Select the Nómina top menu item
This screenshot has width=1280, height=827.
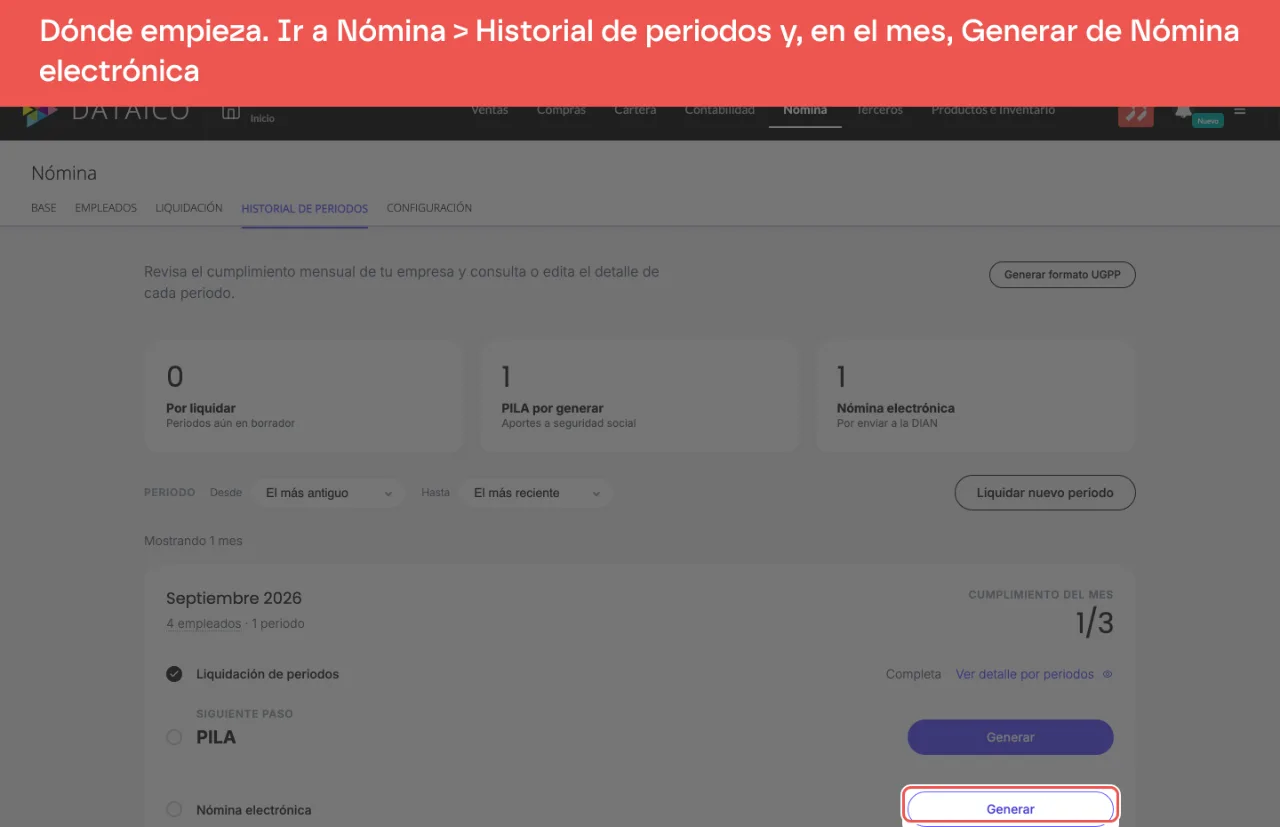(805, 111)
